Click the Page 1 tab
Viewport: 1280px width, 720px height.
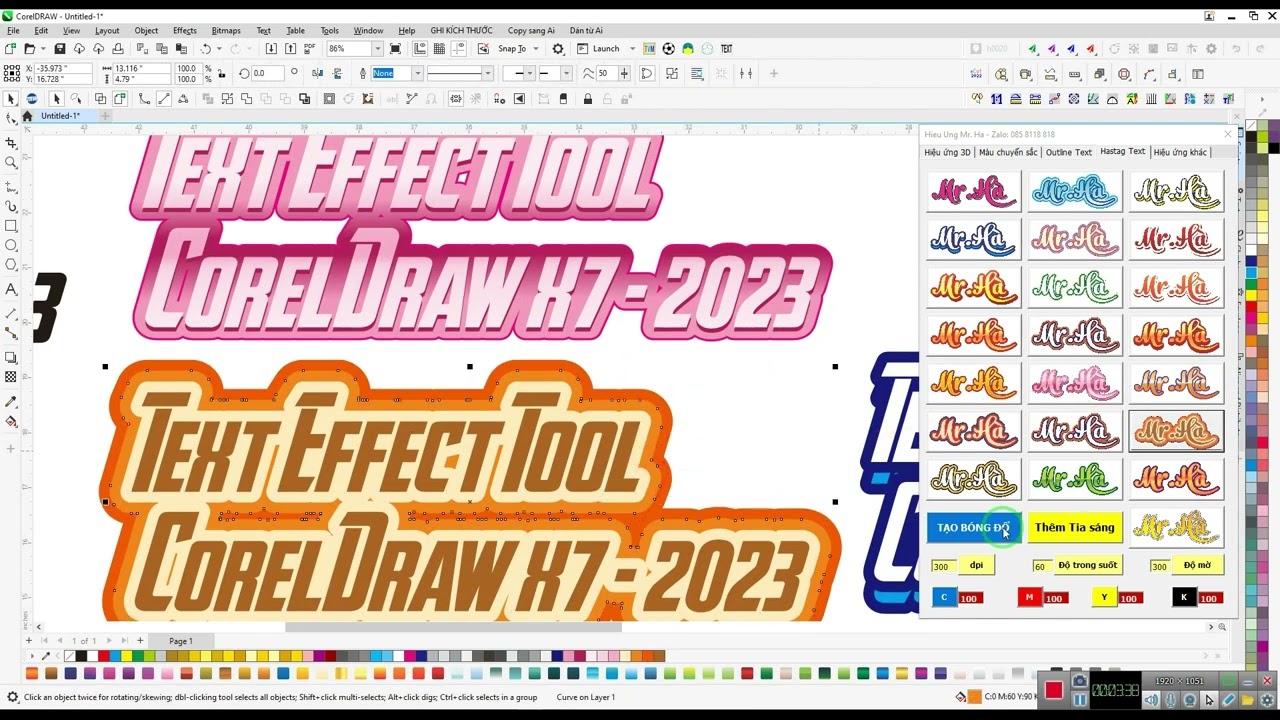[x=181, y=641]
